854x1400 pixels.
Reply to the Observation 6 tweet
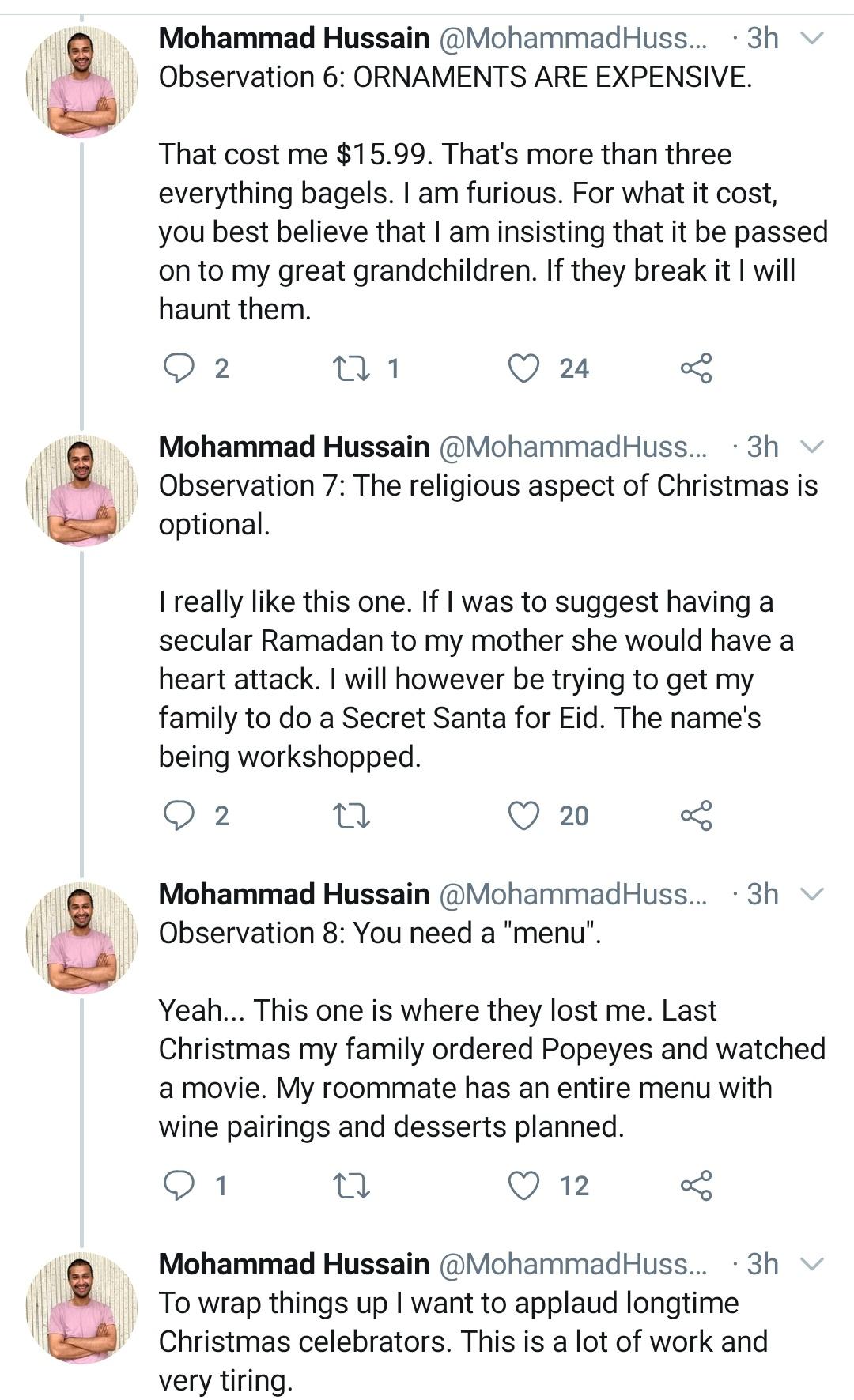pos(179,368)
